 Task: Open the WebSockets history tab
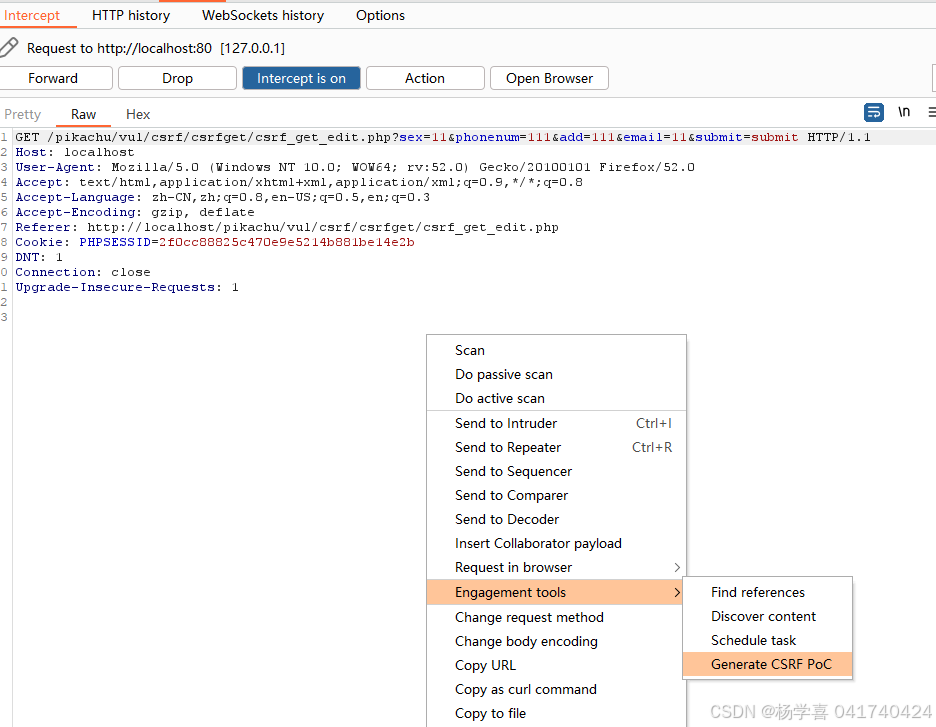pos(263,16)
